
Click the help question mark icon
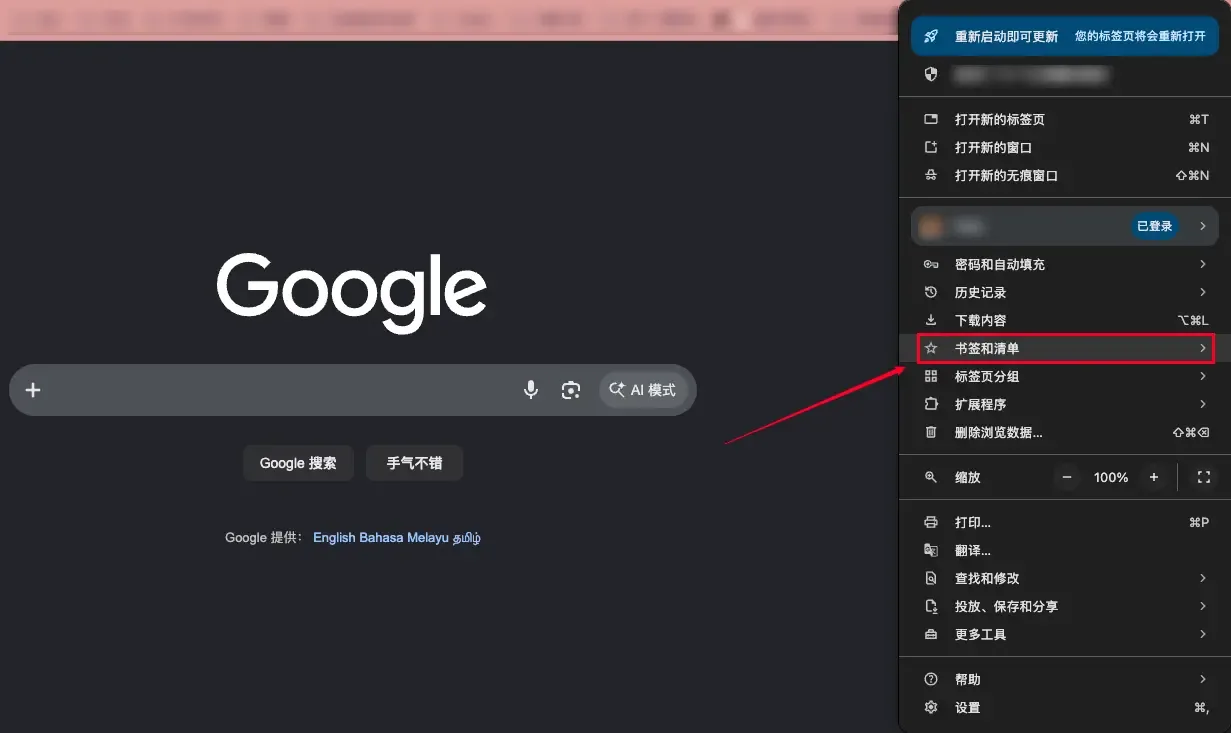(x=931, y=679)
